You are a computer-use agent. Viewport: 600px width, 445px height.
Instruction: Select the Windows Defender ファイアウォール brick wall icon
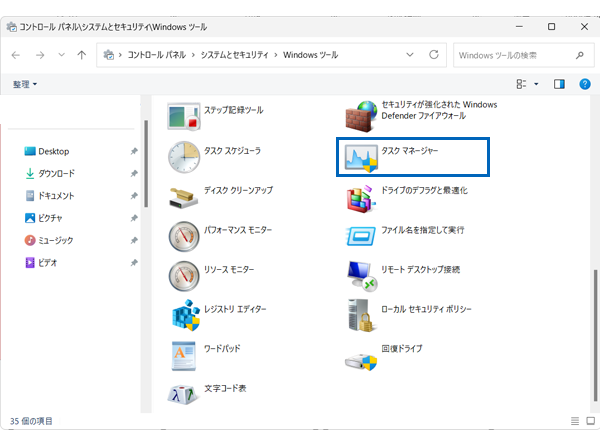(361, 116)
